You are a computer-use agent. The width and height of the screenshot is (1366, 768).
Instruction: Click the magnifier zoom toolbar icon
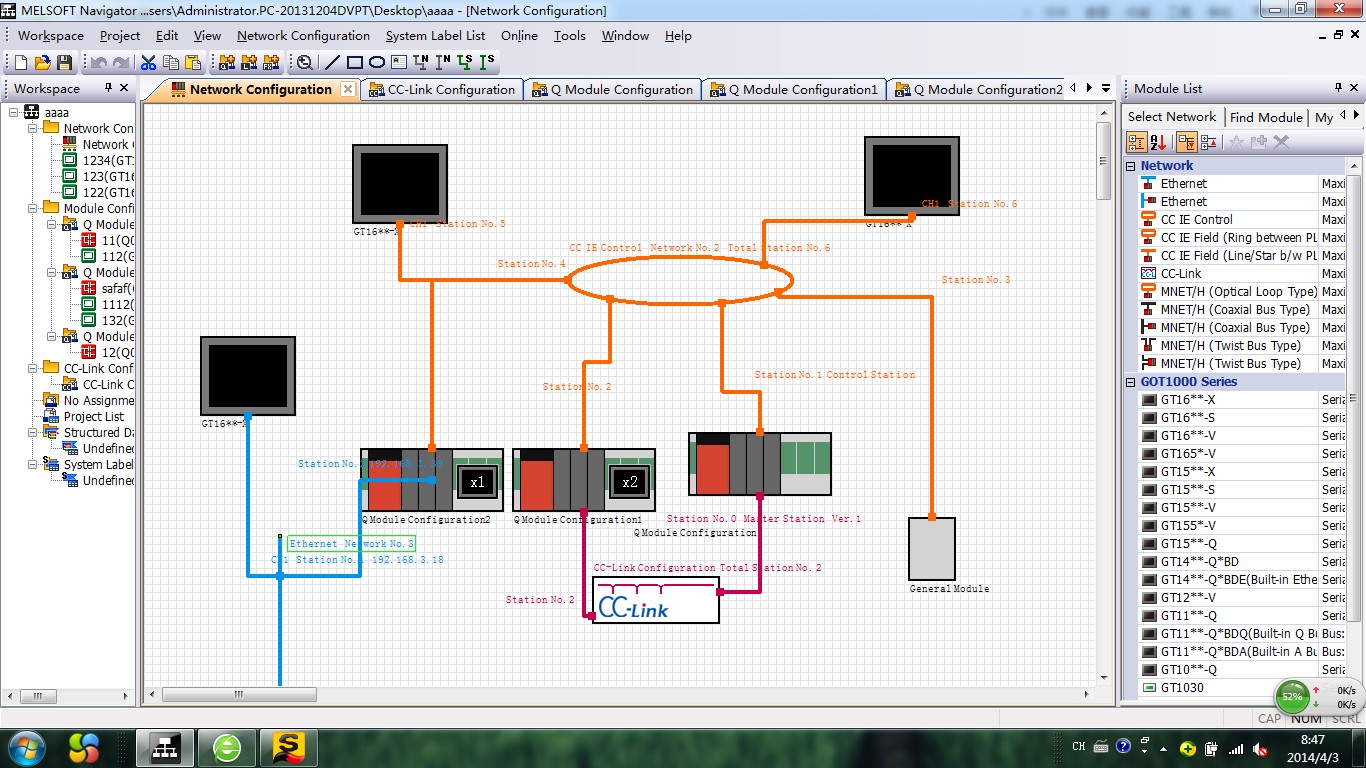pyautogui.click(x=305, y=63)
